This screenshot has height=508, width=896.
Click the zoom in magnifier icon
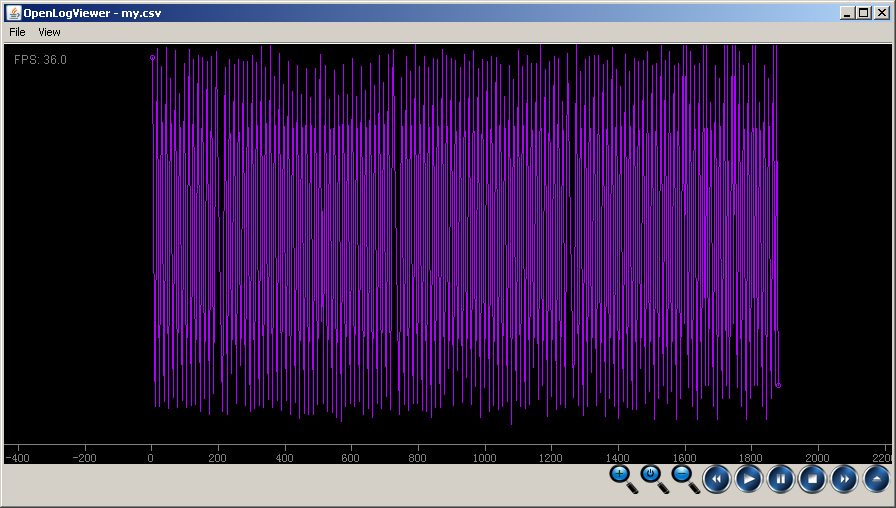(x=621, y=477)
